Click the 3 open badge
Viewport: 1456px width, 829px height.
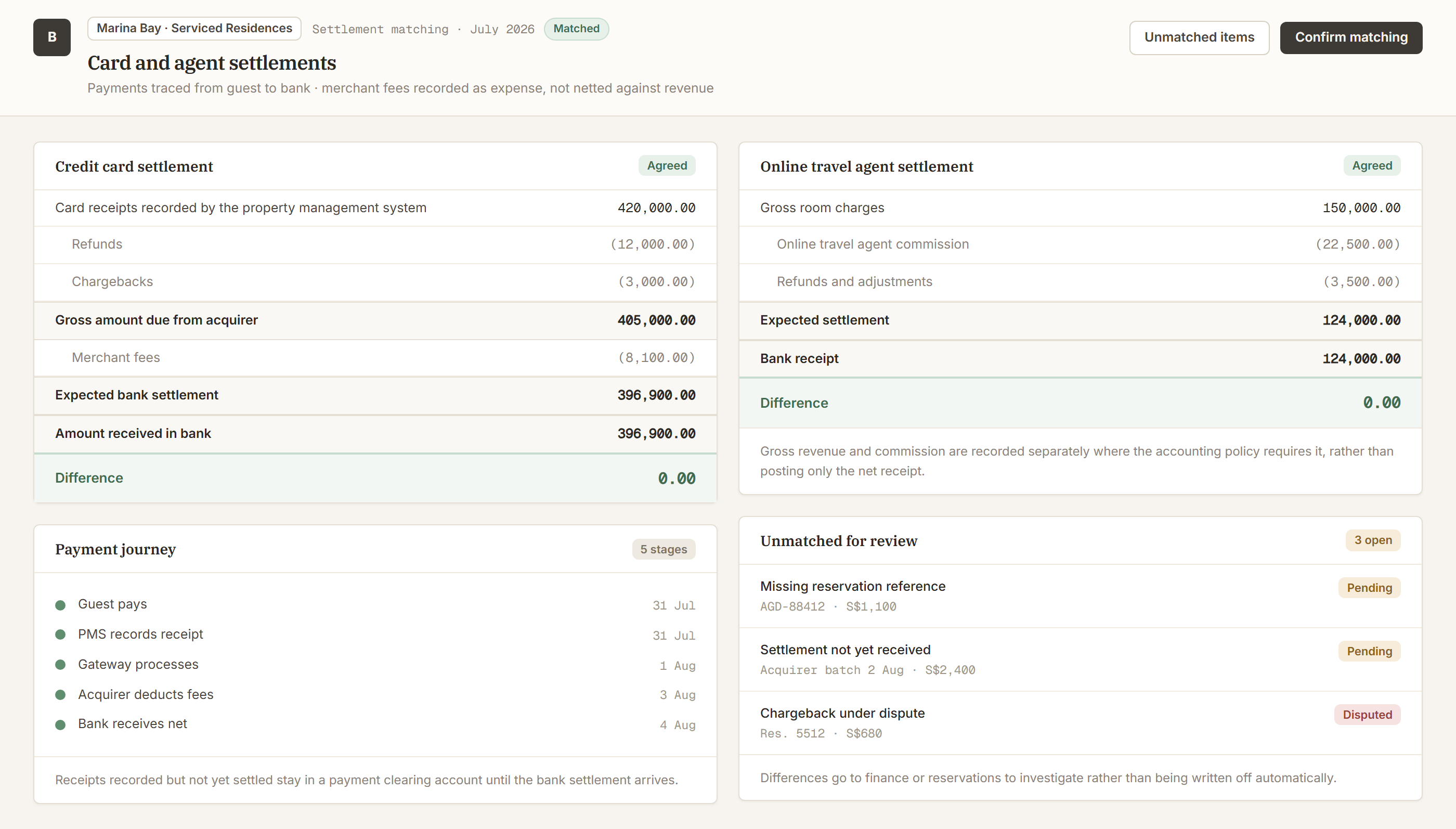[x=1372, y=540]
